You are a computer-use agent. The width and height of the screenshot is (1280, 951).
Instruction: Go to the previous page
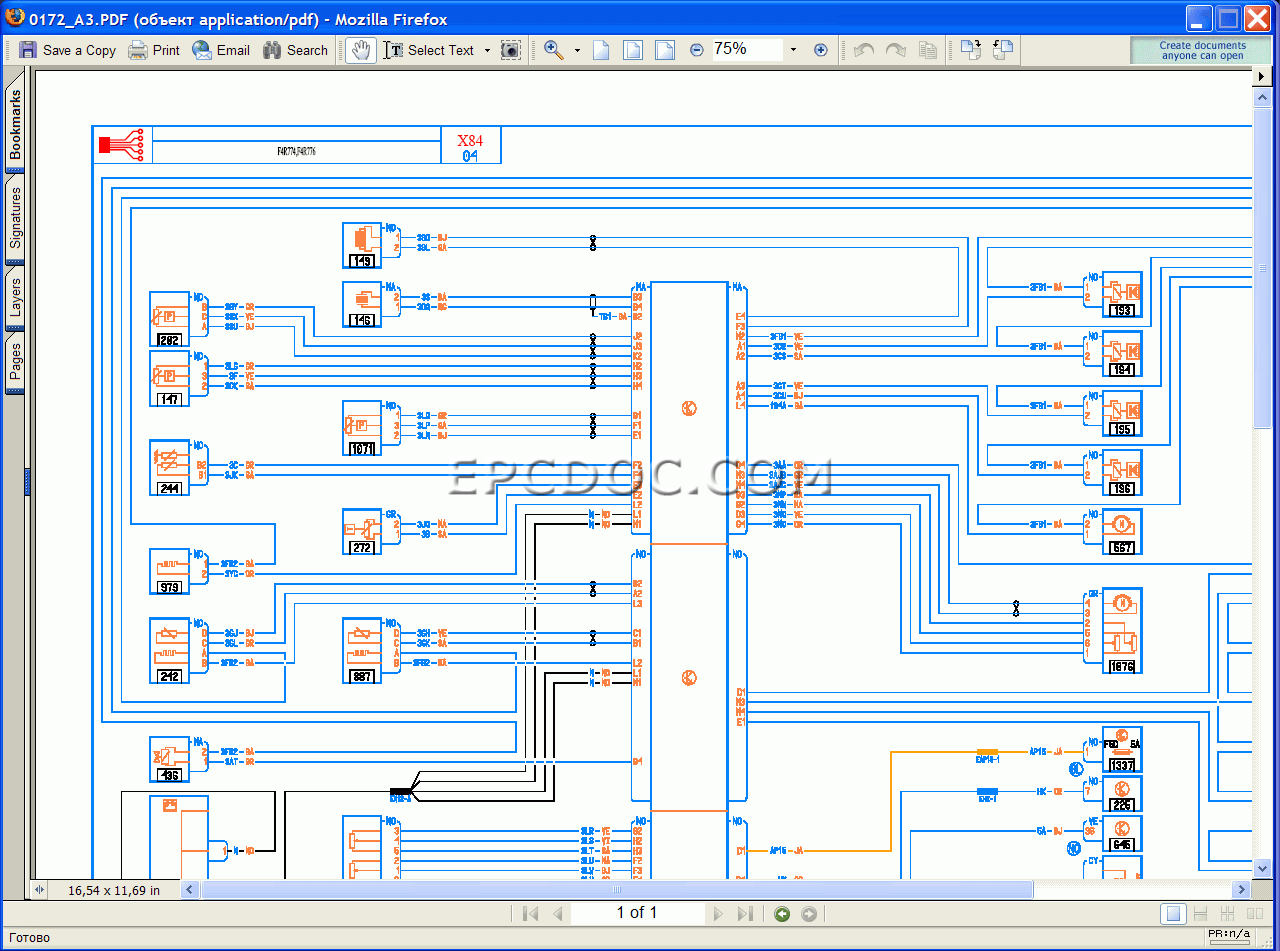557,913
